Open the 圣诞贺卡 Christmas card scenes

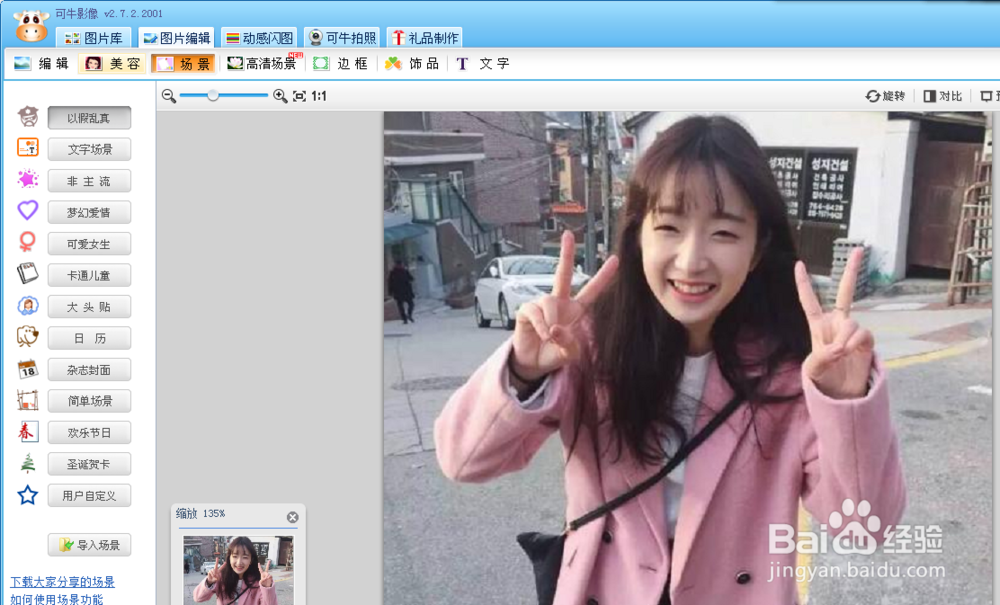[x=89, y=463]
